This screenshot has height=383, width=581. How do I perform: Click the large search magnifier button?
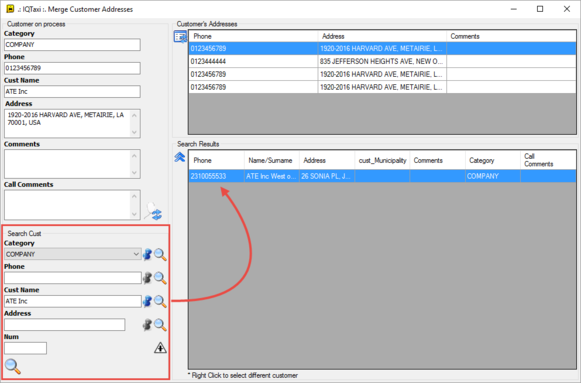[13, 366]
